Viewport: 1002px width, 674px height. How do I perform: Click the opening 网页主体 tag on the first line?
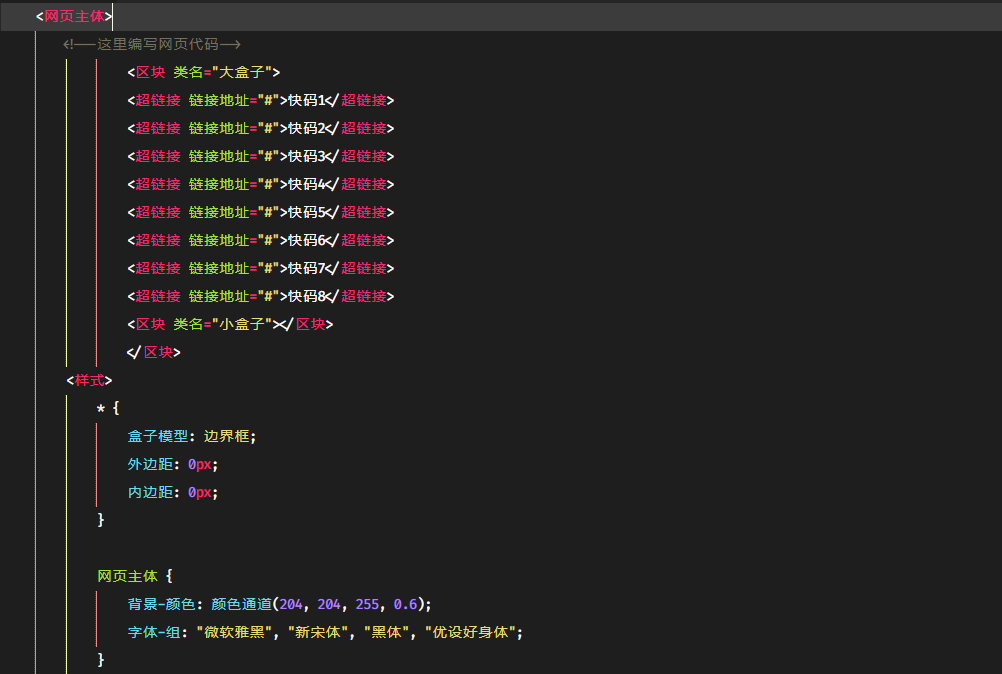point(74,17)
